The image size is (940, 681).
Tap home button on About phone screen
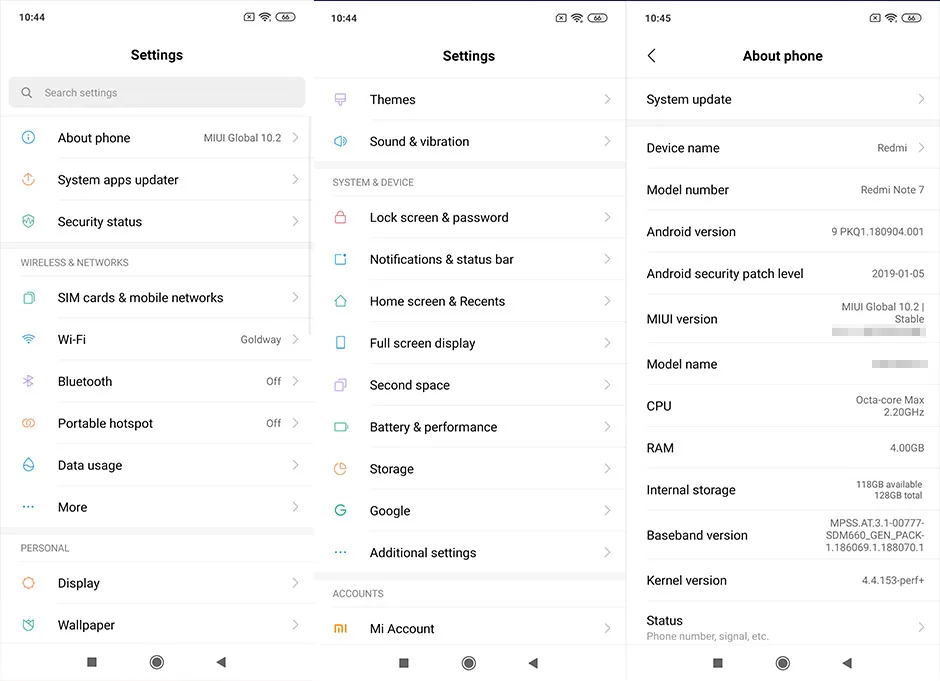[x=782, y=663]
